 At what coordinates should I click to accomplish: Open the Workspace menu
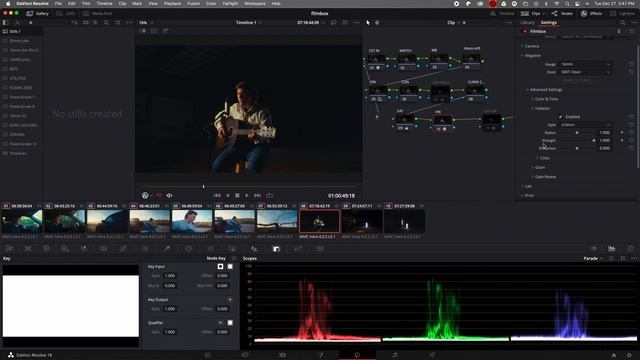pyautogui.click(x=255, y=4)
